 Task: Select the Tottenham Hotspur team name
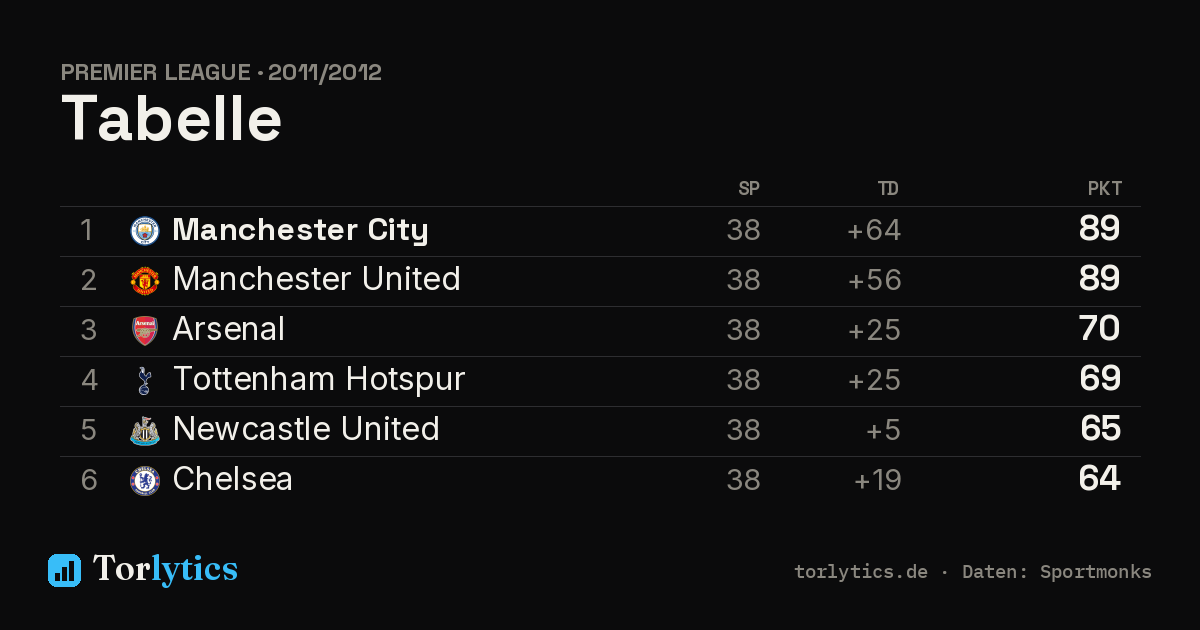point(319,379)
